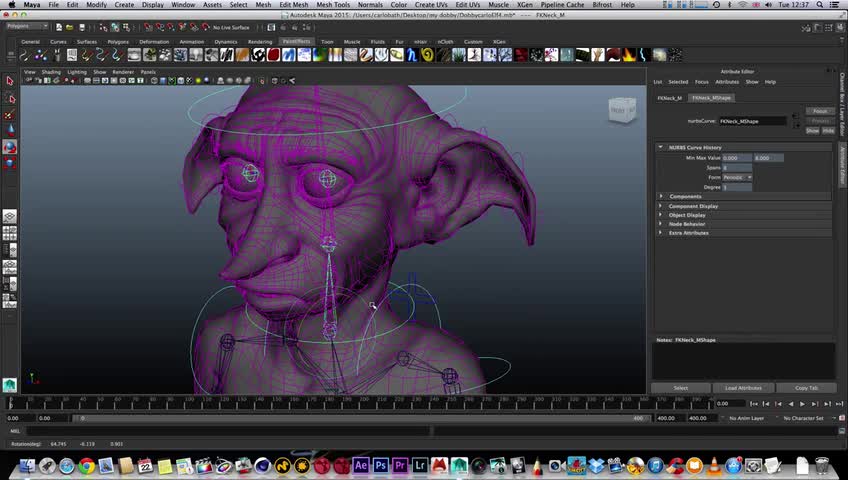848x480 pixels.
Task: Open the Form Periodic dropdown
Action: [x=738, y=177]
